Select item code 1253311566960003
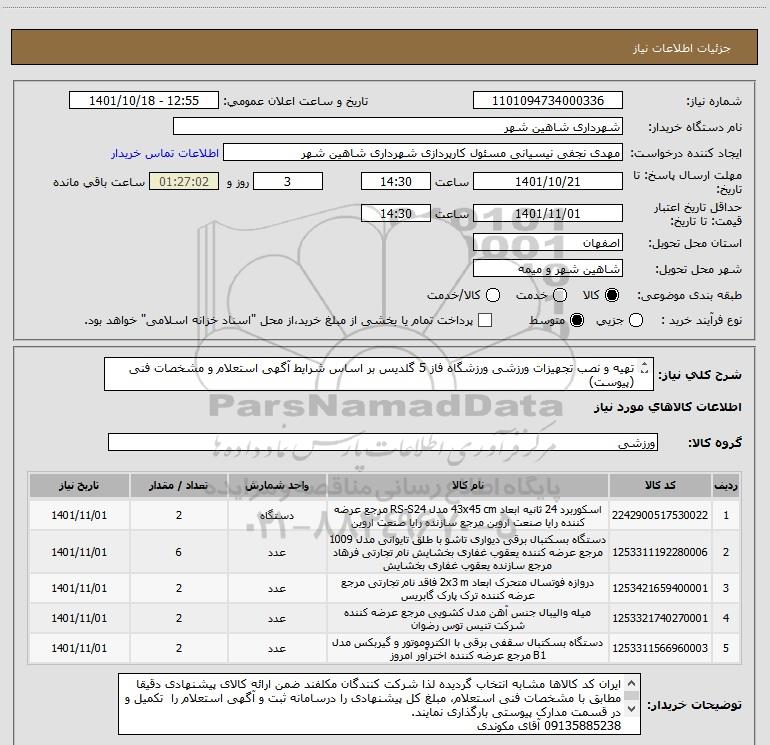This screenshot has width=770, height=745. coord(660,648)
